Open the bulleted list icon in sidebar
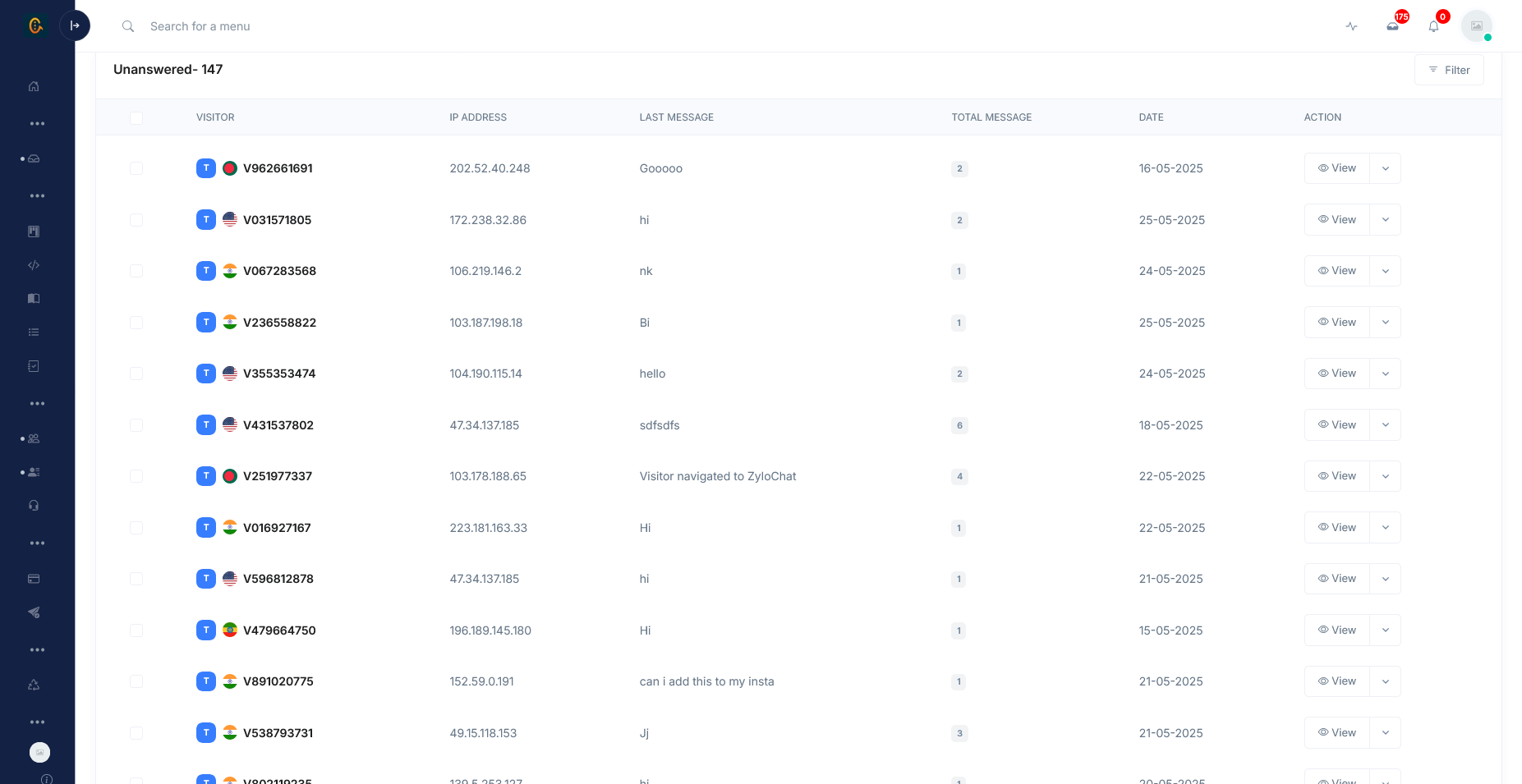The image size is (1522, 784). (34, 332)
